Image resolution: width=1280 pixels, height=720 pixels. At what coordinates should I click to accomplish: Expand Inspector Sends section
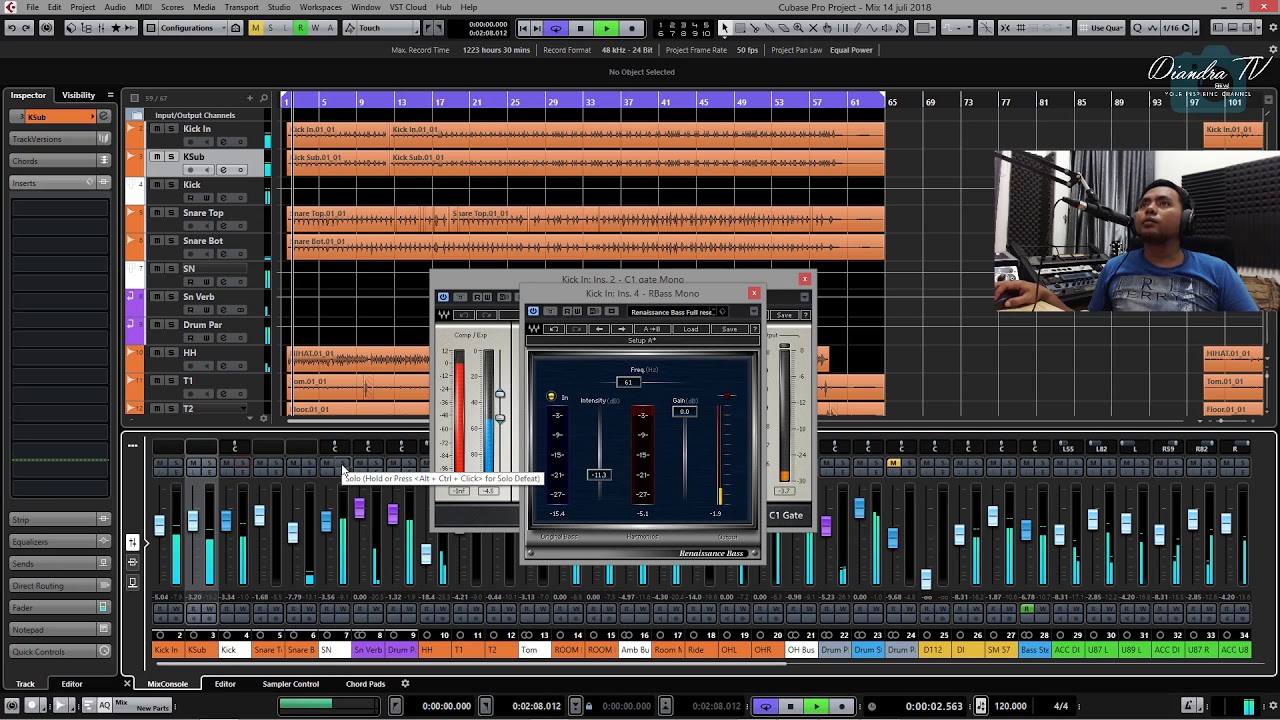pyautogui.click(x=60, y=563)
